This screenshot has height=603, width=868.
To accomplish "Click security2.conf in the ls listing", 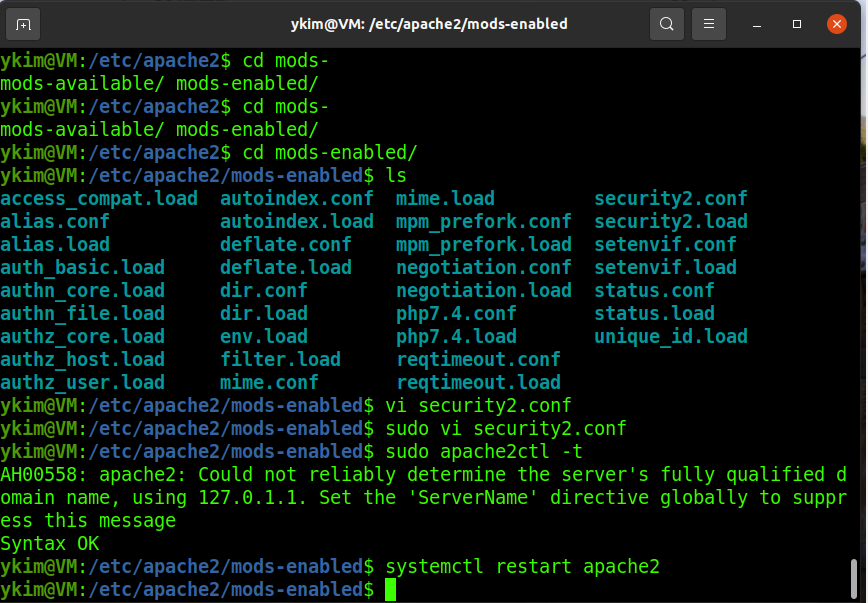I will [x=671, y=199].
